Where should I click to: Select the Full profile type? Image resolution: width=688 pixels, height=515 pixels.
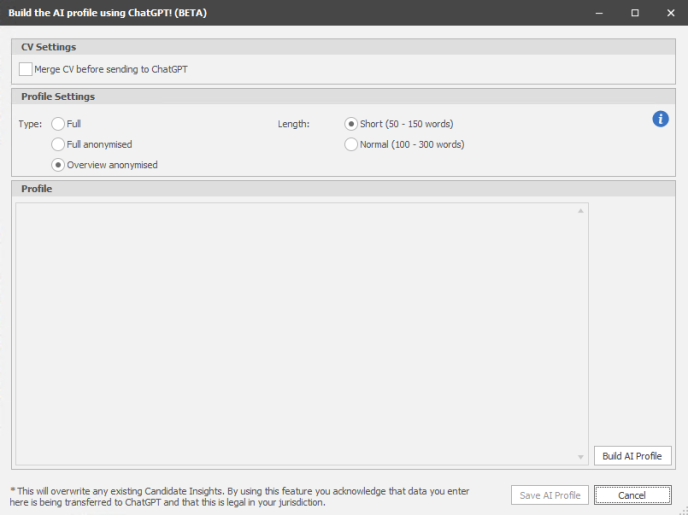pyautogui.click(x=58, y=124)
